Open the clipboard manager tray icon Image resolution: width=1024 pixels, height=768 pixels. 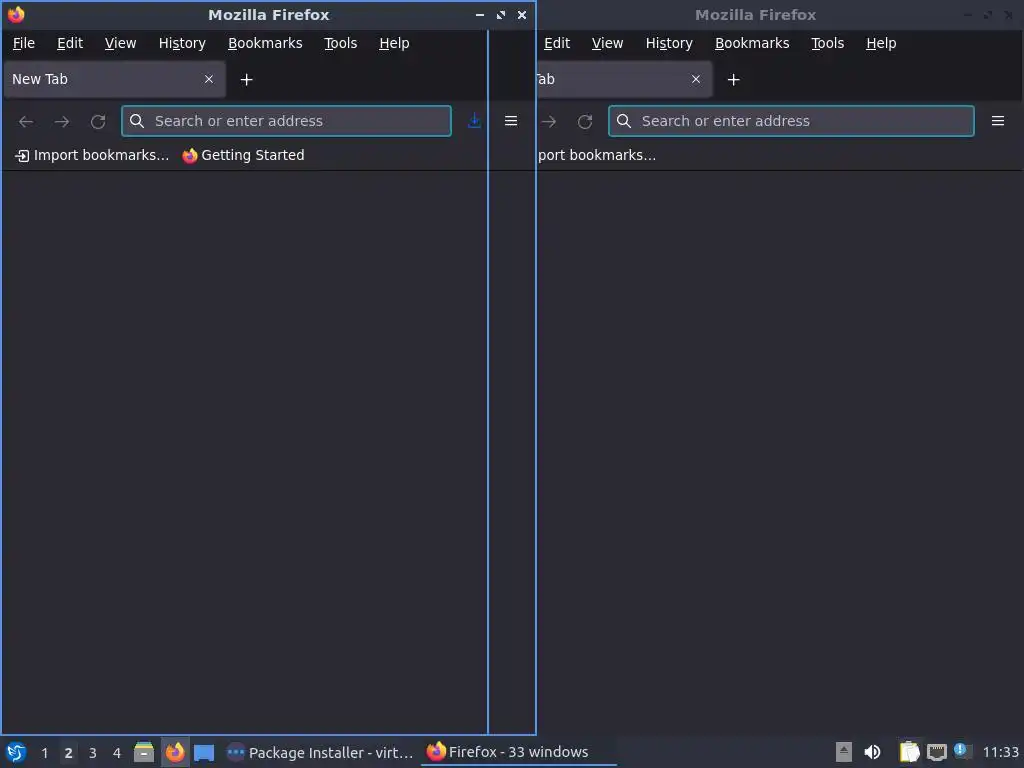click(909, 752)
